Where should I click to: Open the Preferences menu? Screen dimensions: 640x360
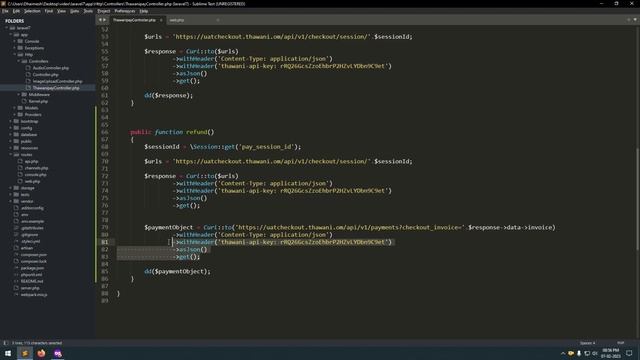pyautogui.click(x=124, y=11)
